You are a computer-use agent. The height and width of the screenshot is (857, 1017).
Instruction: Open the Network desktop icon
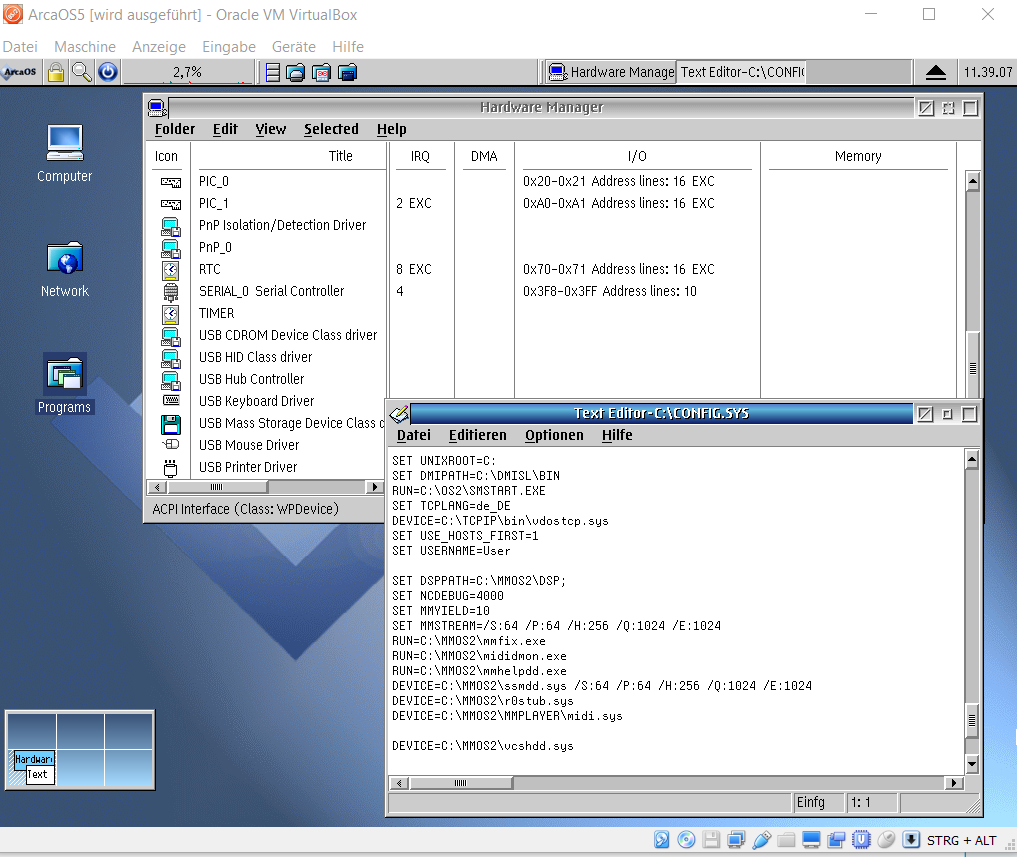(65, 258)
